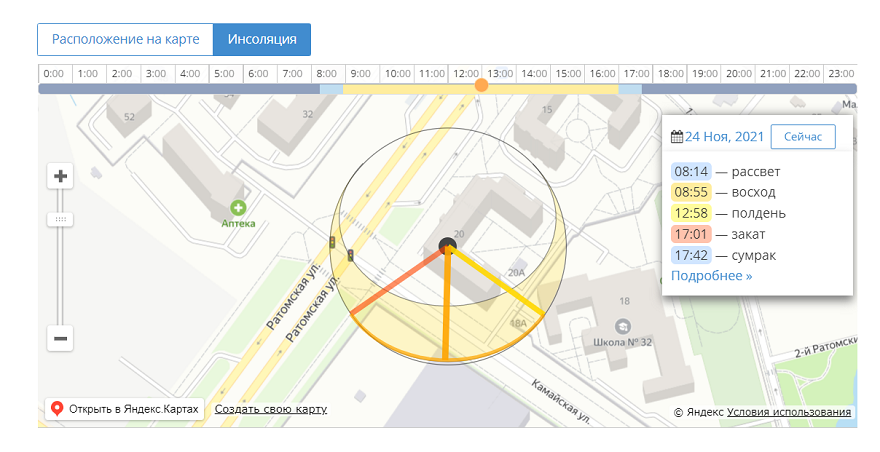880x452 pixels.
Task: Click the Школа № 32 school icon
Action: click(622, 327)
